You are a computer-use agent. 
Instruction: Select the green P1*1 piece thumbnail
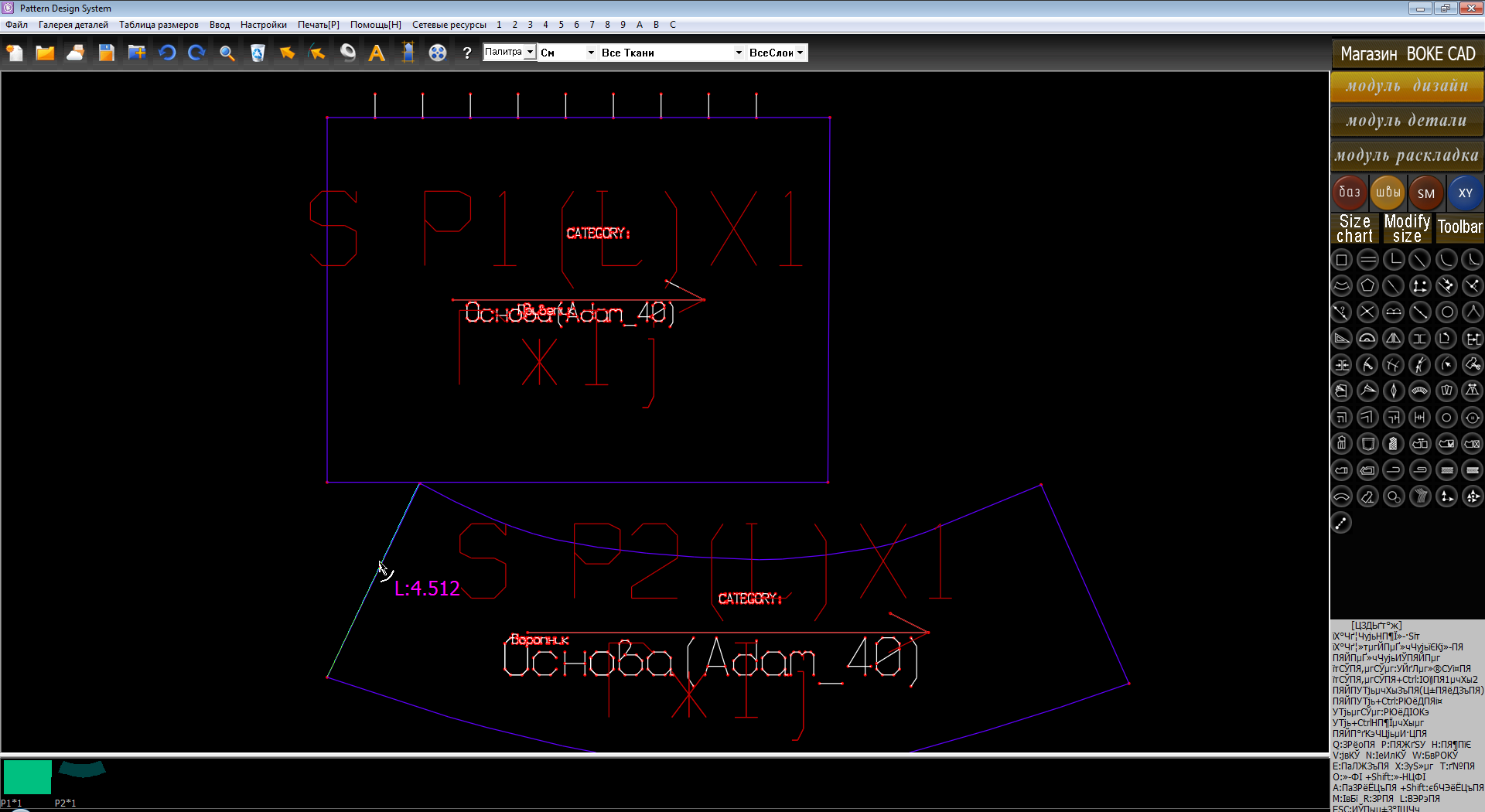(x=27, y=777)
